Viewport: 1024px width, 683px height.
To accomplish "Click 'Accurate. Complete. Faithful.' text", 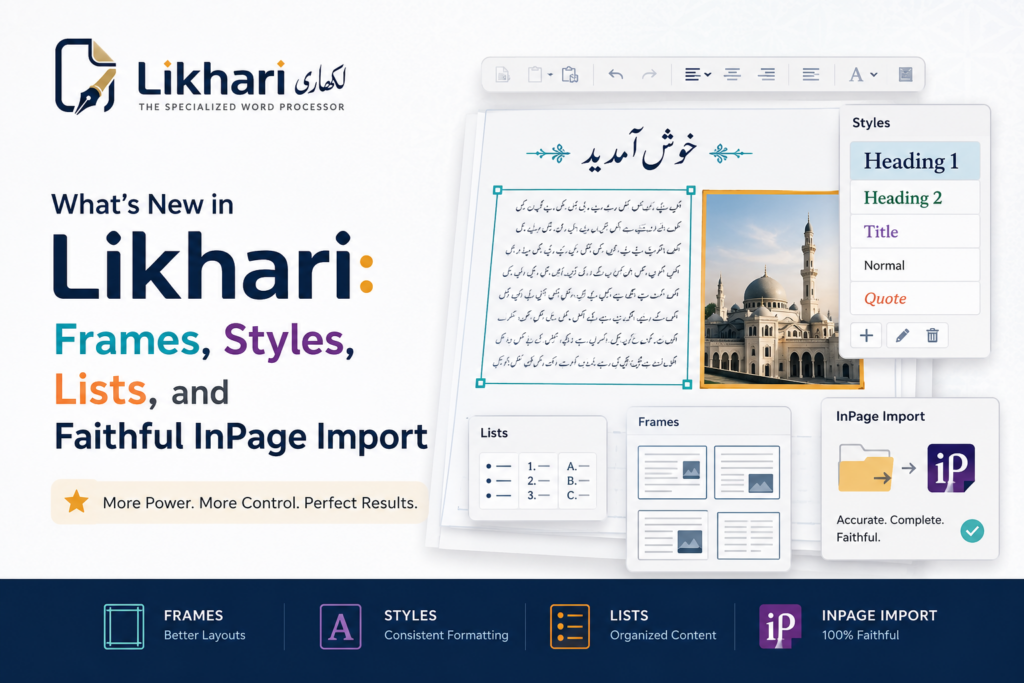I will click(x=890, y=529).
